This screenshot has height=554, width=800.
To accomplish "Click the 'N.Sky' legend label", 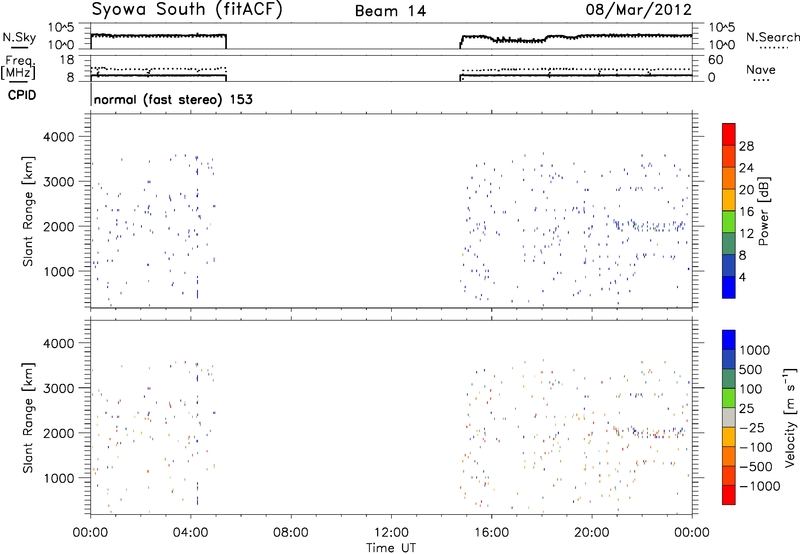I will [19, 37].
